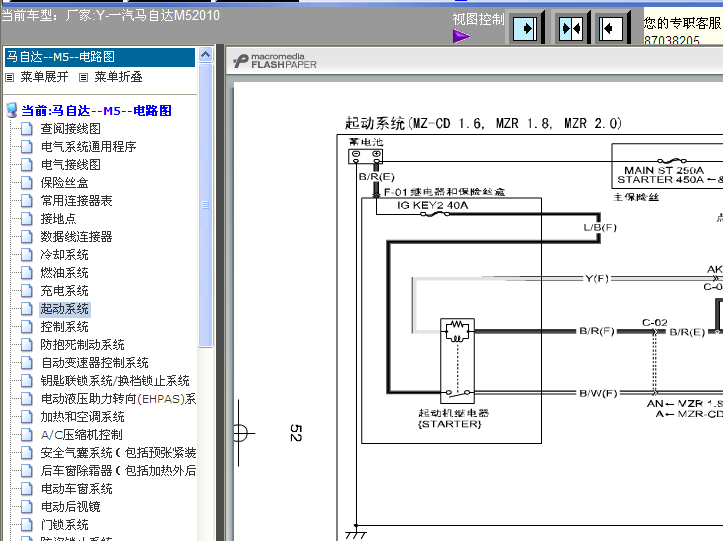Open the 电动后视镜 entry

tap(71, 506)
